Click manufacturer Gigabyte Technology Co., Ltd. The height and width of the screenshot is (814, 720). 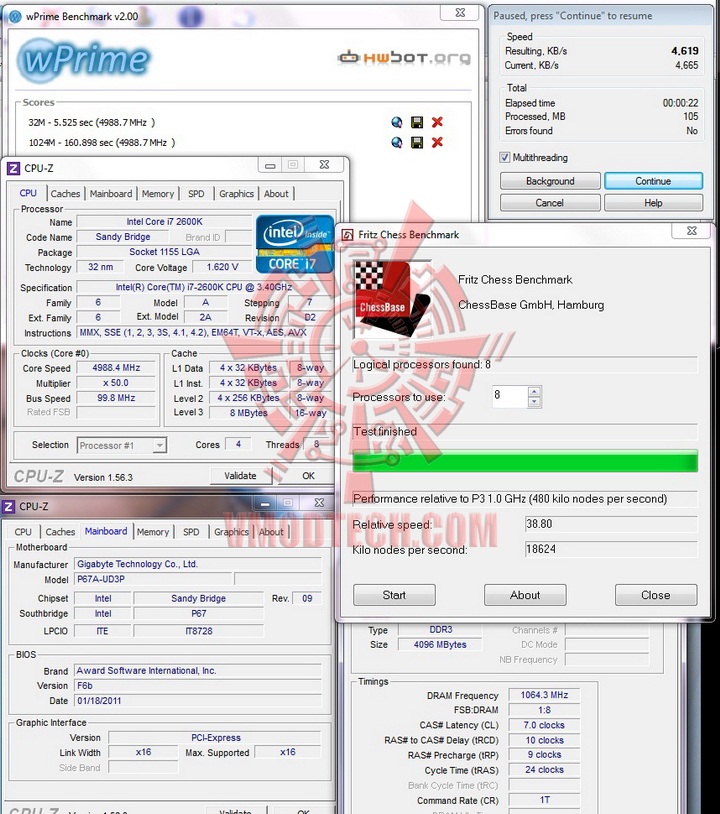tap(198, 564)
